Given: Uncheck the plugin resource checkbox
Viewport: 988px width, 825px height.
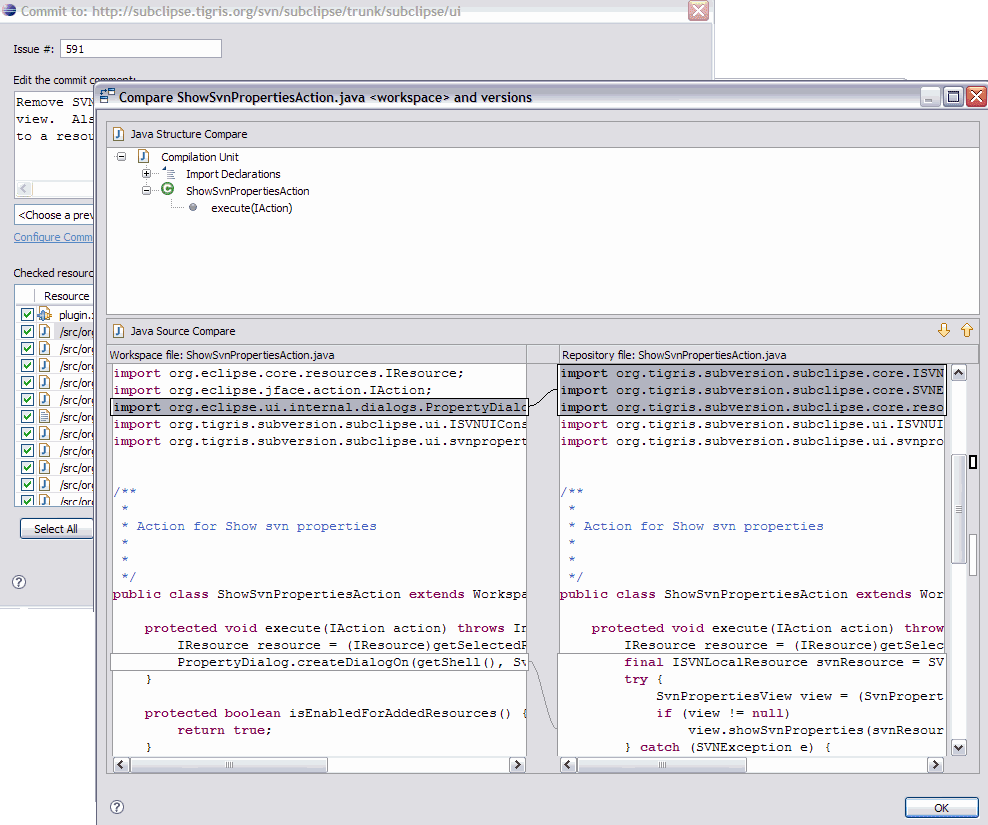Looking at the screenshot, I should pyautogui.click(x=27, y=314).
